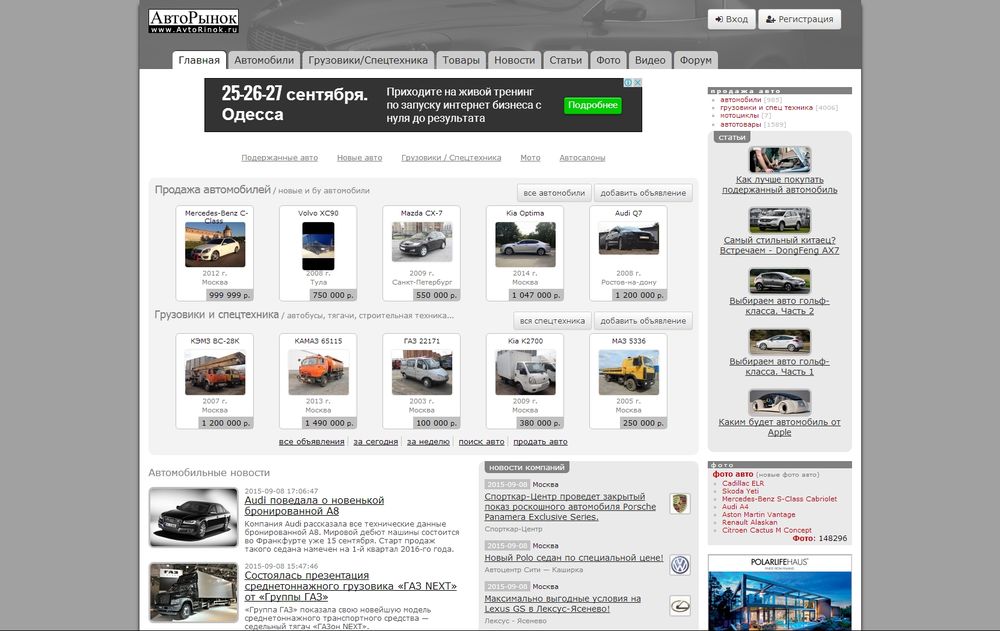This screenshot has width=1000, height=631.
Task: Click the вся спецтехника button
Action: (x=552, y=321)
